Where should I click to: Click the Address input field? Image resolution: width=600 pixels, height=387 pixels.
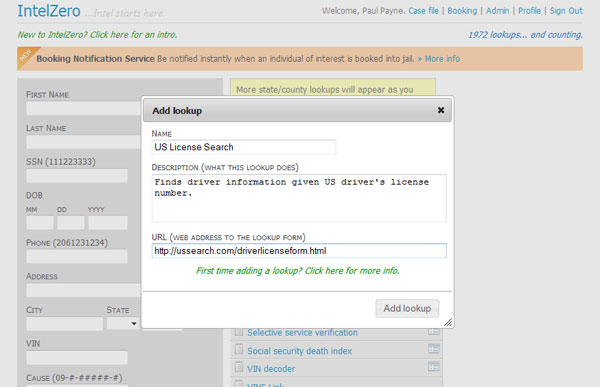tap(83, 290)
